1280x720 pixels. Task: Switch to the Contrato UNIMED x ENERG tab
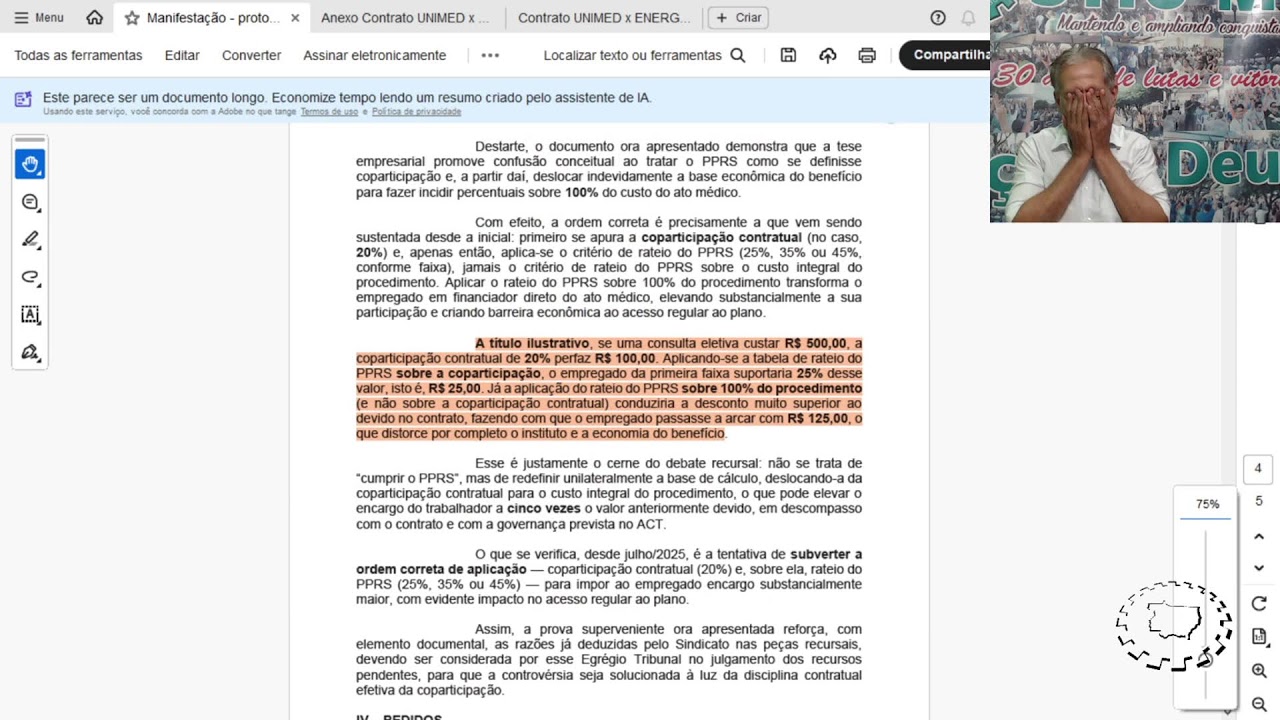pyautogui.click(x=604, y=18)
